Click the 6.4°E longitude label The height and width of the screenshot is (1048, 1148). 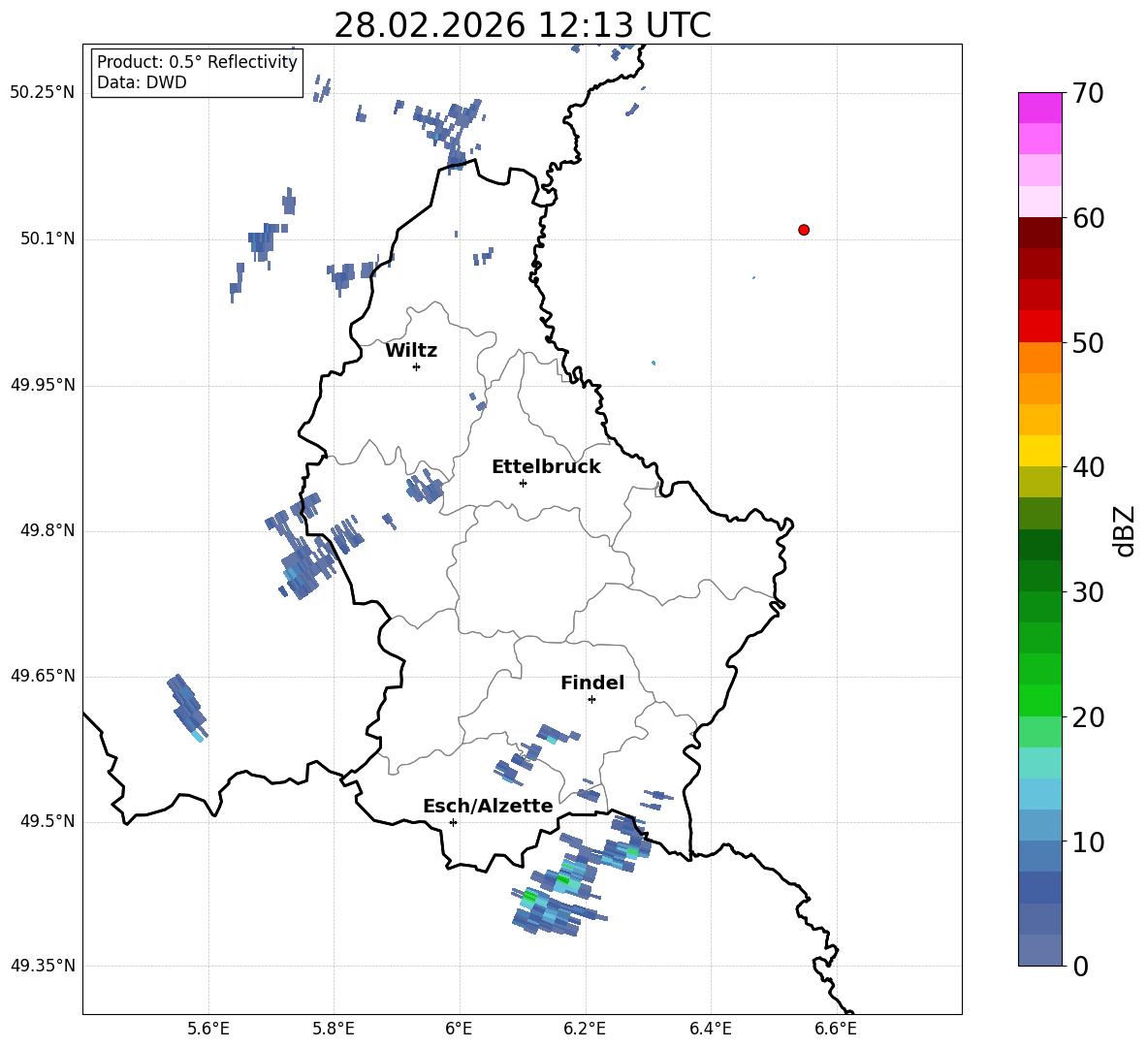(x=710, y=1029)
